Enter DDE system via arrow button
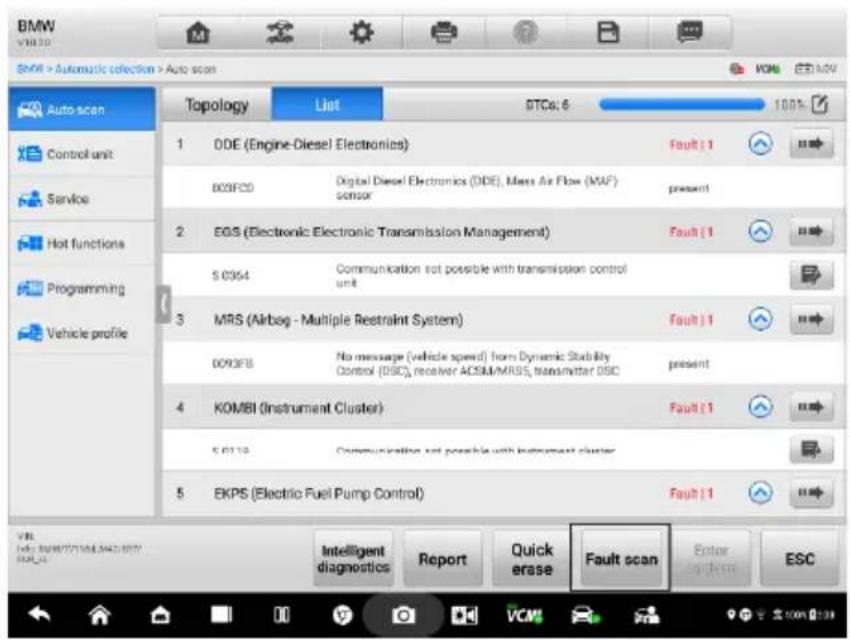The height and width of the screenshot is (640, 850). (811, 144)
